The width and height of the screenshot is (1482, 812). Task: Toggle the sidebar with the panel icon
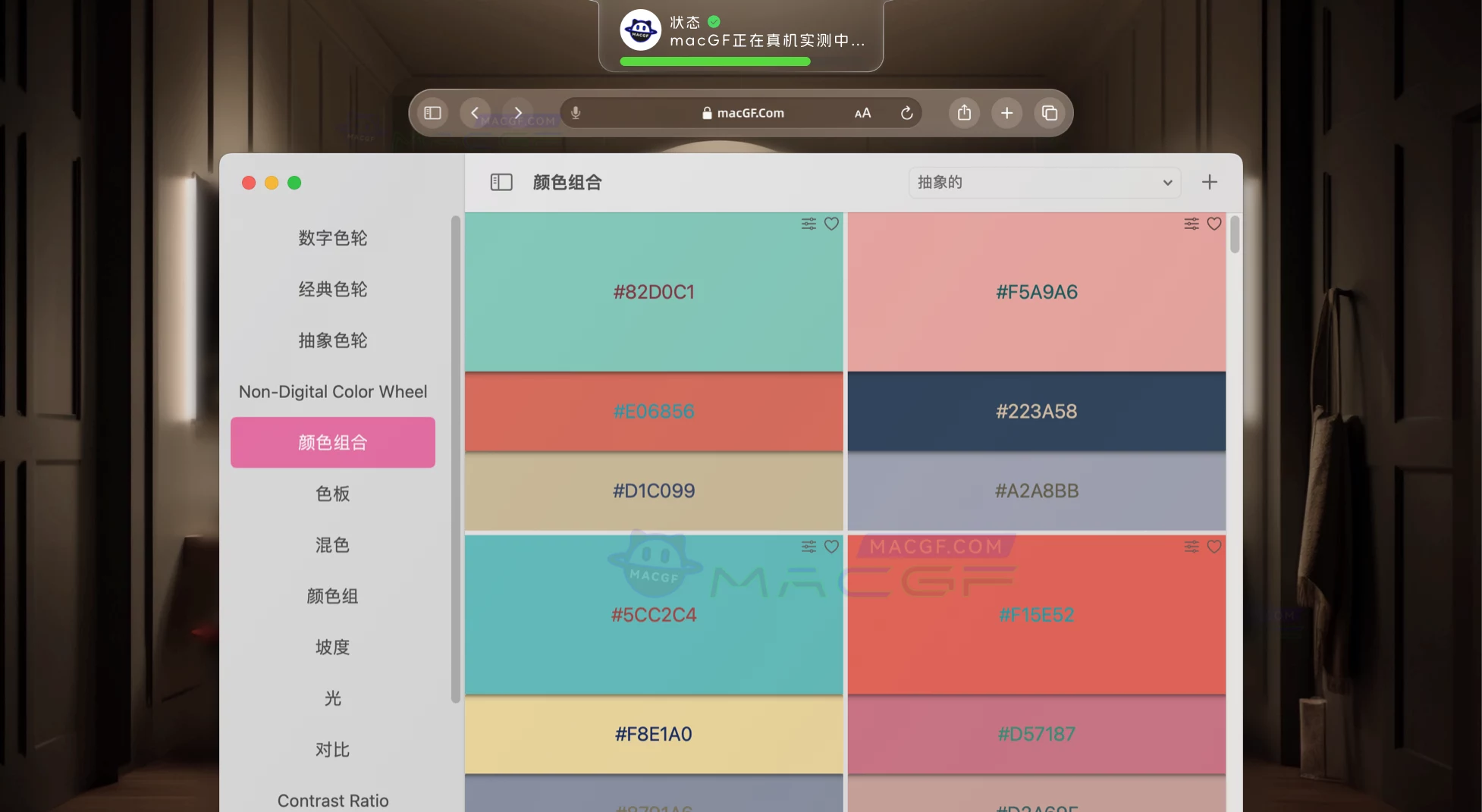501,182
